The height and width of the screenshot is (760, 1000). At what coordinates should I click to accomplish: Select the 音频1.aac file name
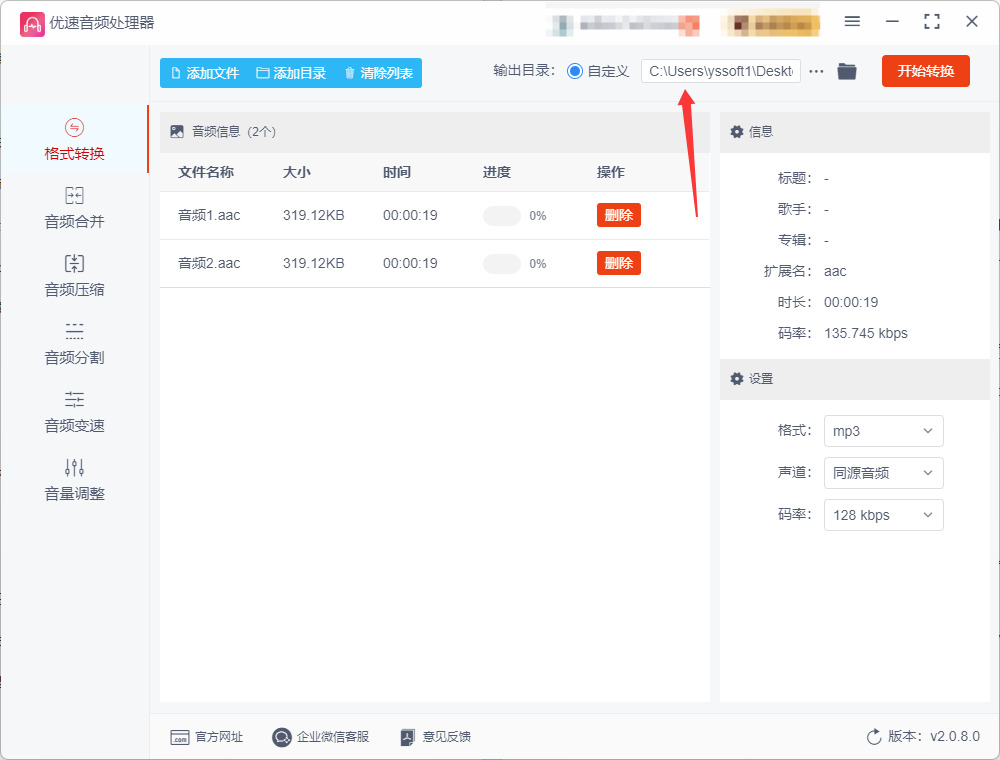209,216
